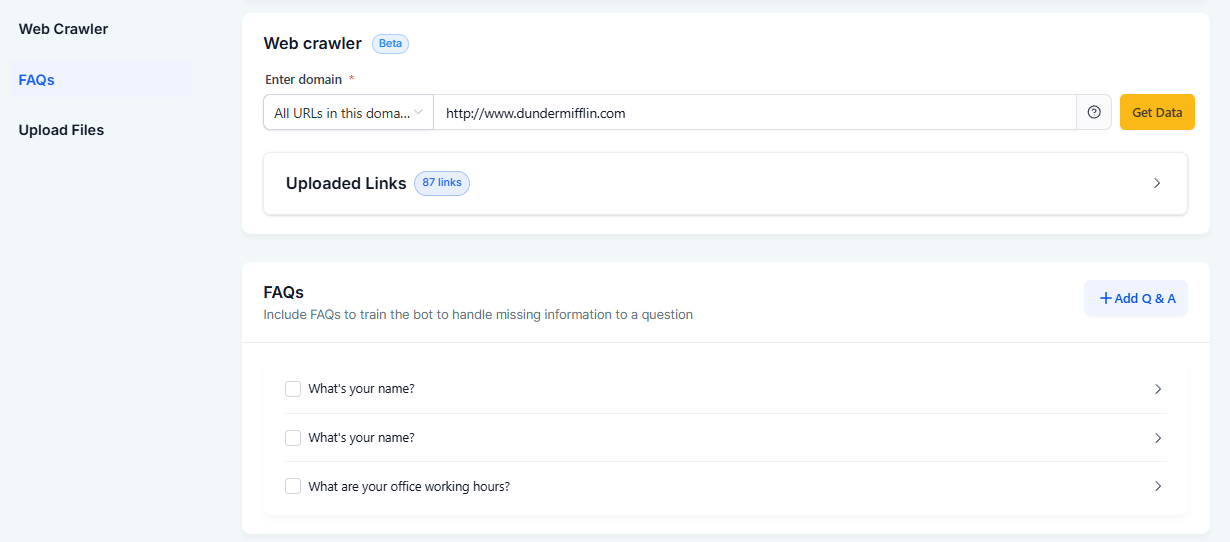The height and width of the screenshot is (542, 1230).
Task: Click chevron arrow of first "What's your name?" row
Action: point(1158,389)
